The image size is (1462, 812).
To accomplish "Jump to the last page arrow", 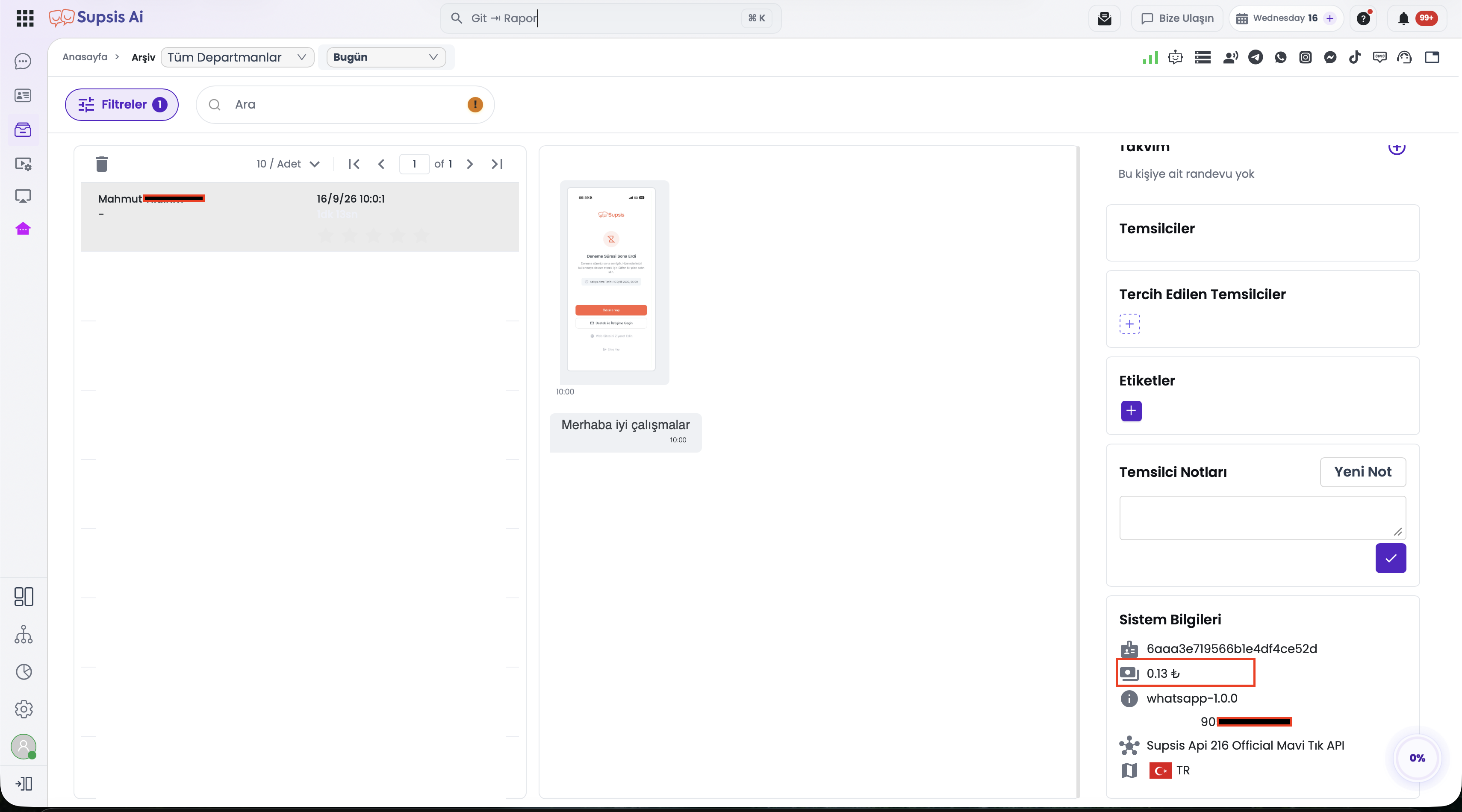I will [497, 164].
